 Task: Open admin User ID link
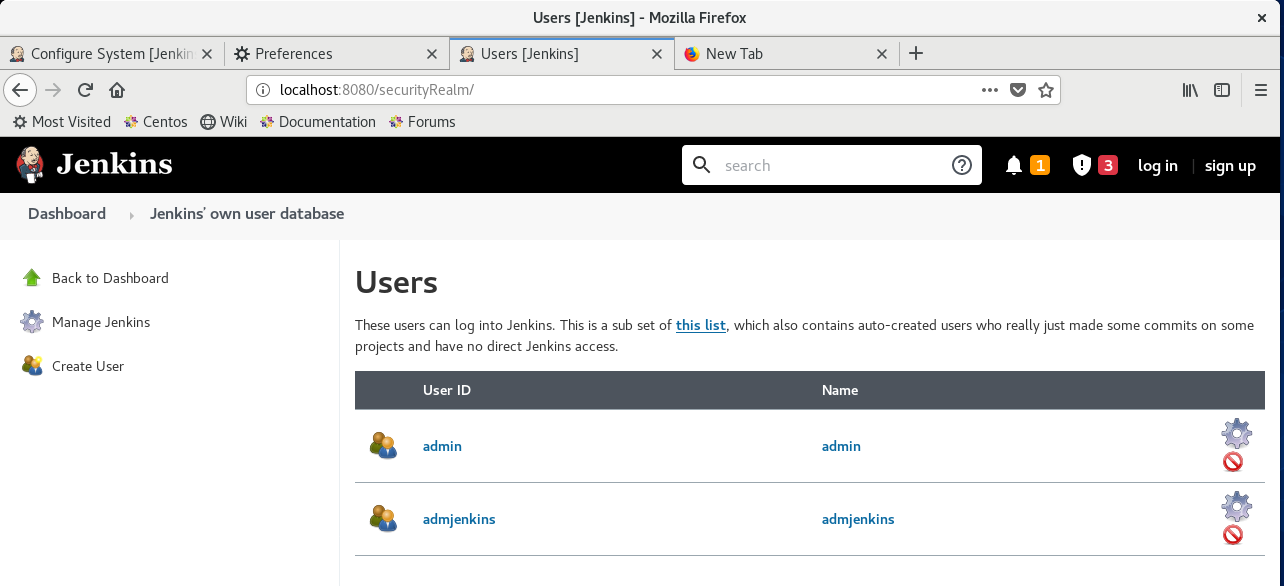(442, 446)
